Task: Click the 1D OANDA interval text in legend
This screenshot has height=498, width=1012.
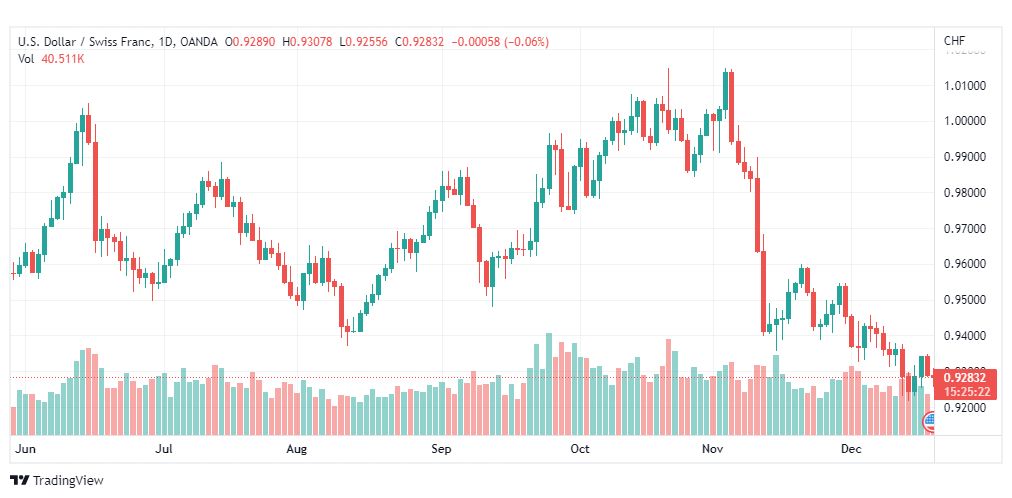Action: coord(188,42)
